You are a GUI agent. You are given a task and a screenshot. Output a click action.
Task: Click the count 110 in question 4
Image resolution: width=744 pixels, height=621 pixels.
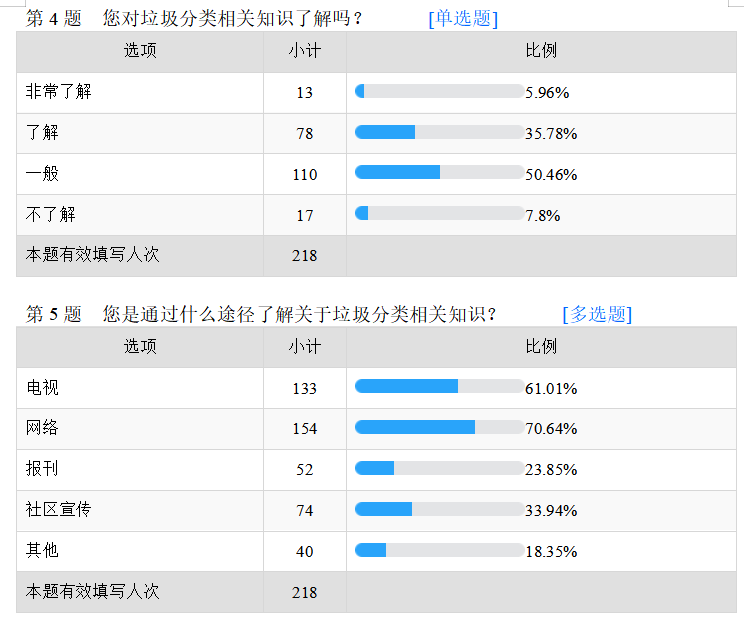click(x=305, y=175)
